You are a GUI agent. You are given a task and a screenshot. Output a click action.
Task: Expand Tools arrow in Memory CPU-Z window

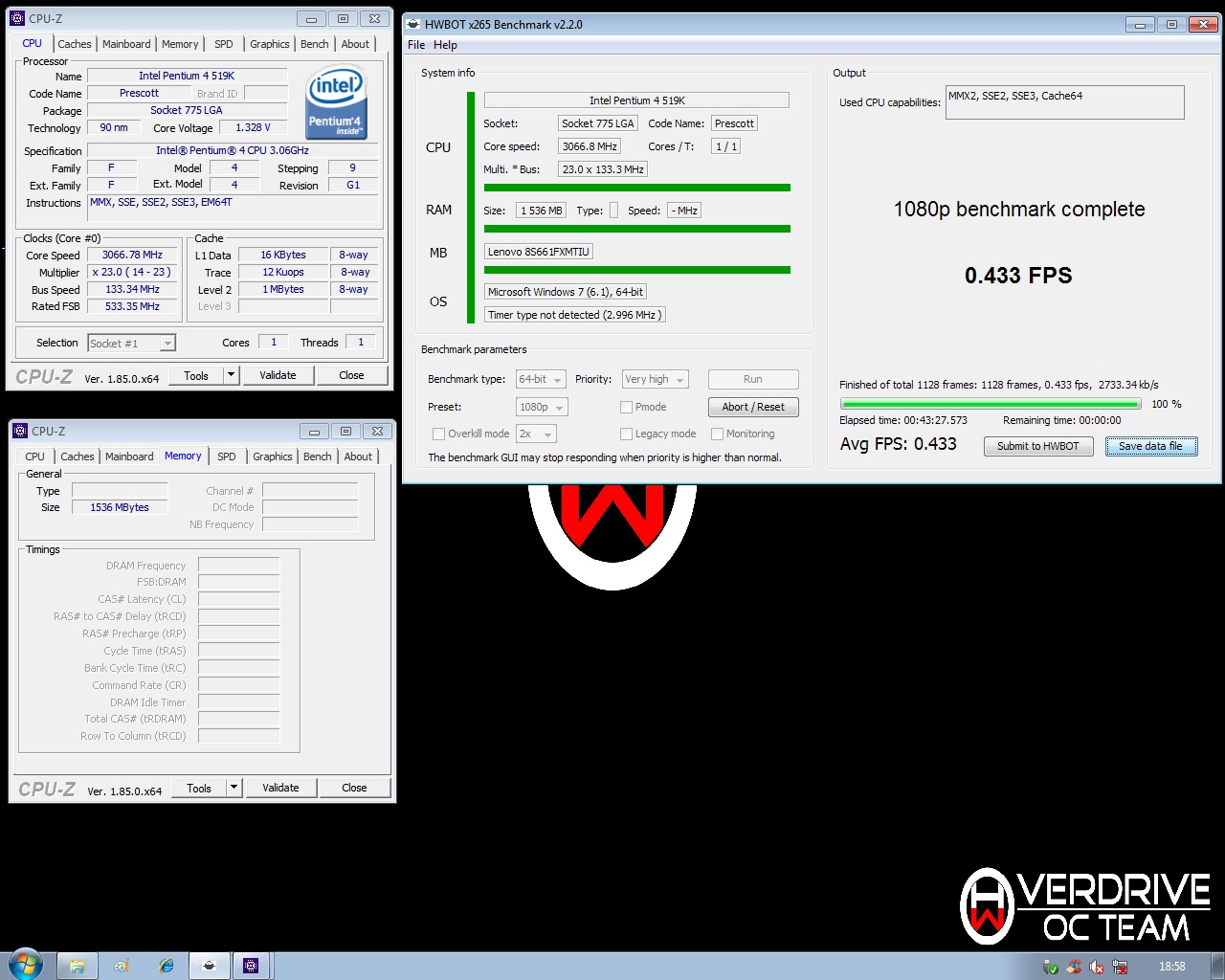234,788
